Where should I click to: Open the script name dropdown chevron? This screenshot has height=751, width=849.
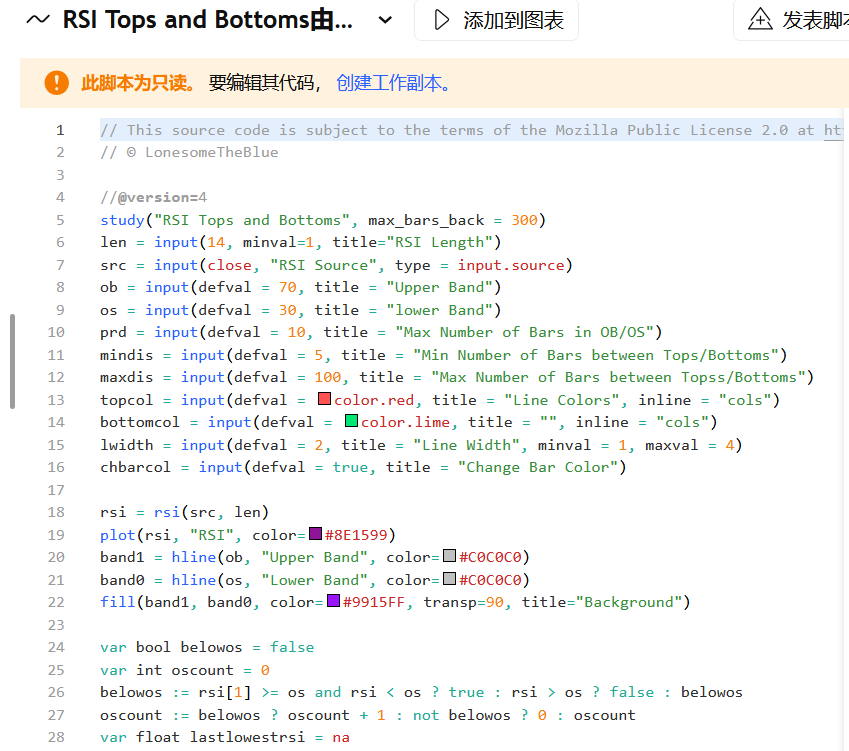(x=385, y=21)
